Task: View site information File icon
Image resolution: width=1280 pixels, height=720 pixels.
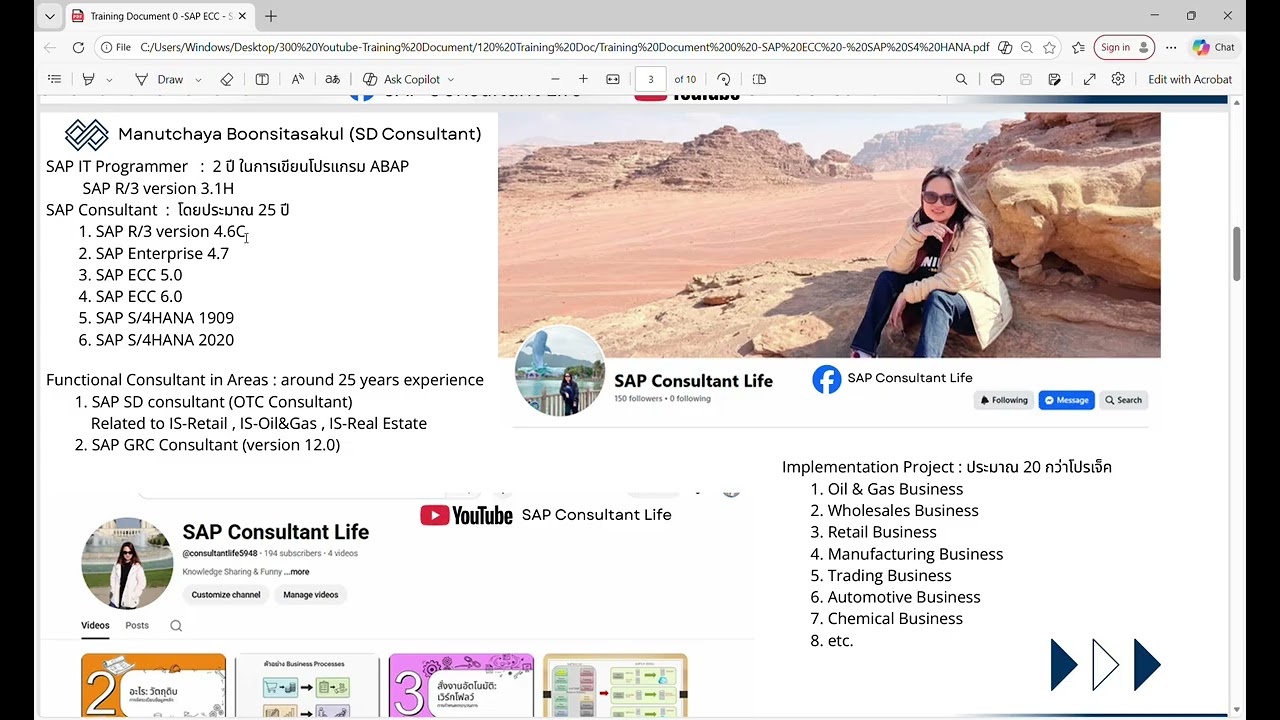Action: tap(116, 47)
